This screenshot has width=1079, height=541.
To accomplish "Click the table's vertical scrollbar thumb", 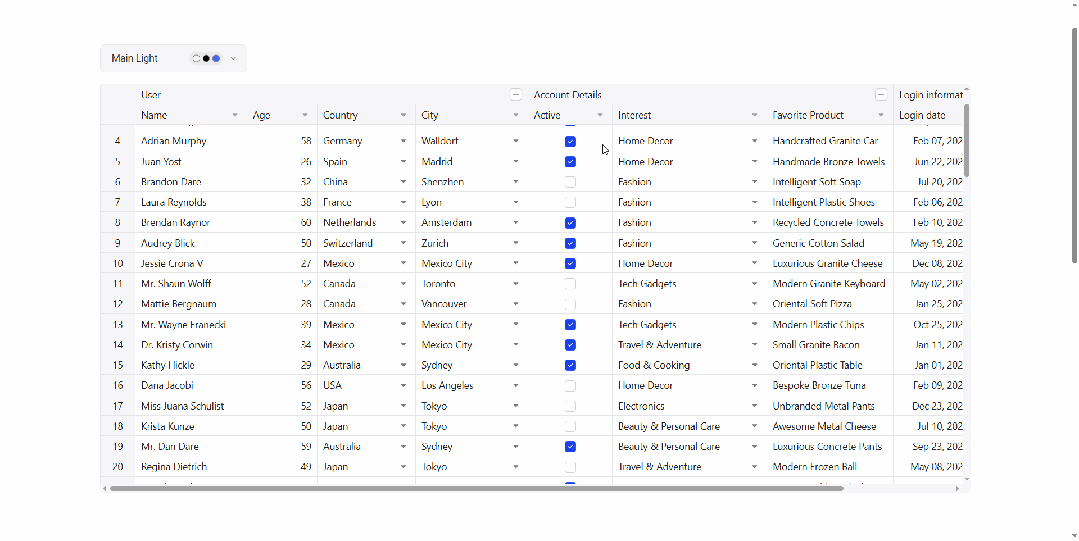I will point(966,140).
